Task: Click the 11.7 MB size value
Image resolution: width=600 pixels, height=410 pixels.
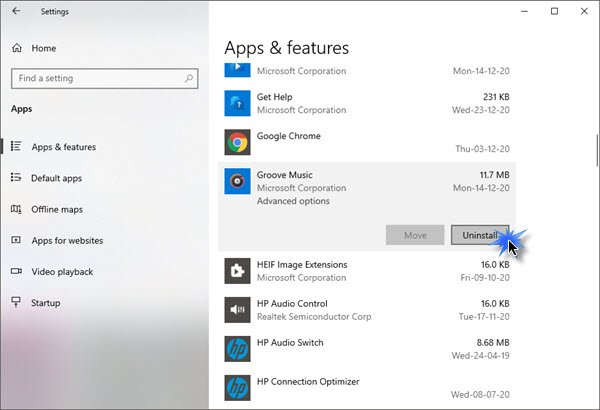Action: pyautogui.click(x=494, y=175)
